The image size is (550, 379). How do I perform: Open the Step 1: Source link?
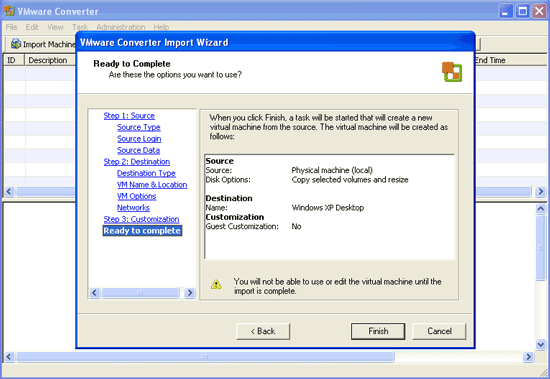[x=129, y=116]
